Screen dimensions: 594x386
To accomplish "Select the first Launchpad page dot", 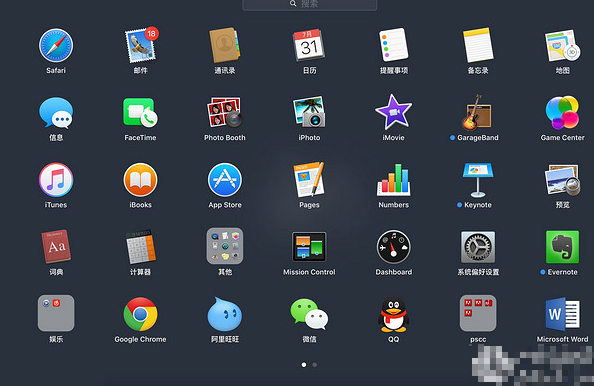I will point(304,365).
